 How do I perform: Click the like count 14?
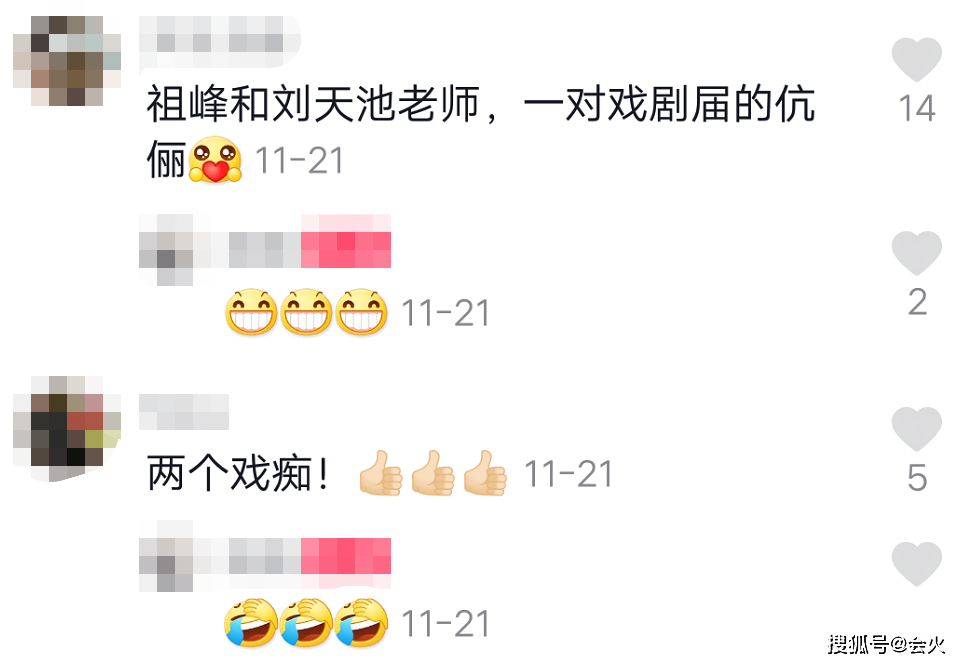coord(917,109)
